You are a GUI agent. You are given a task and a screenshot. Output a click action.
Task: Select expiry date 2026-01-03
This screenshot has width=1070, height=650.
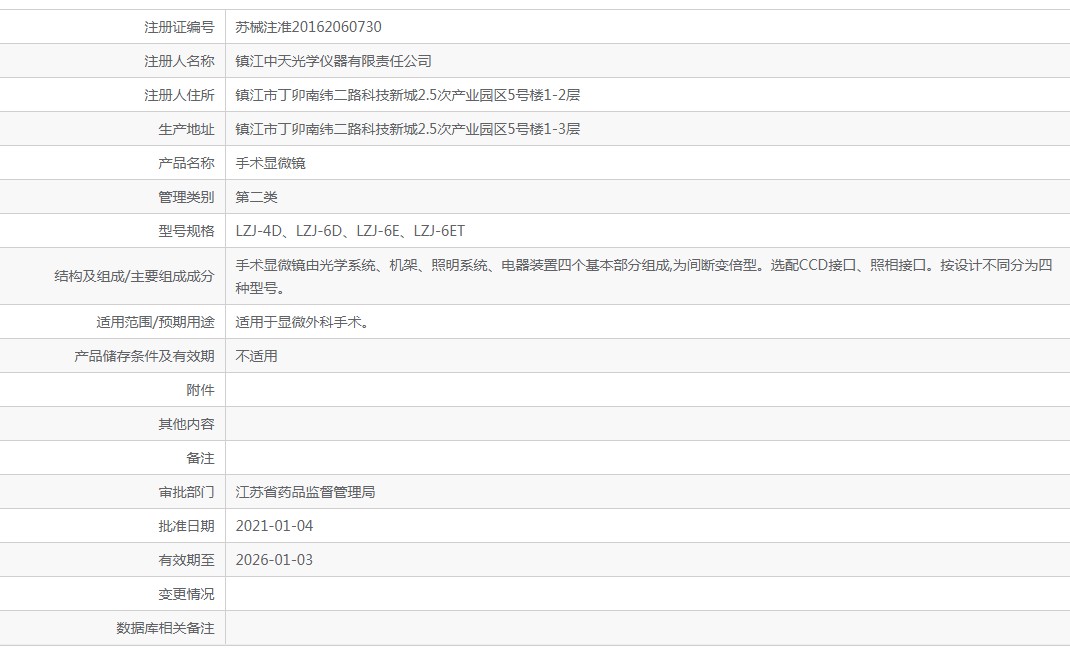point(274,560)
